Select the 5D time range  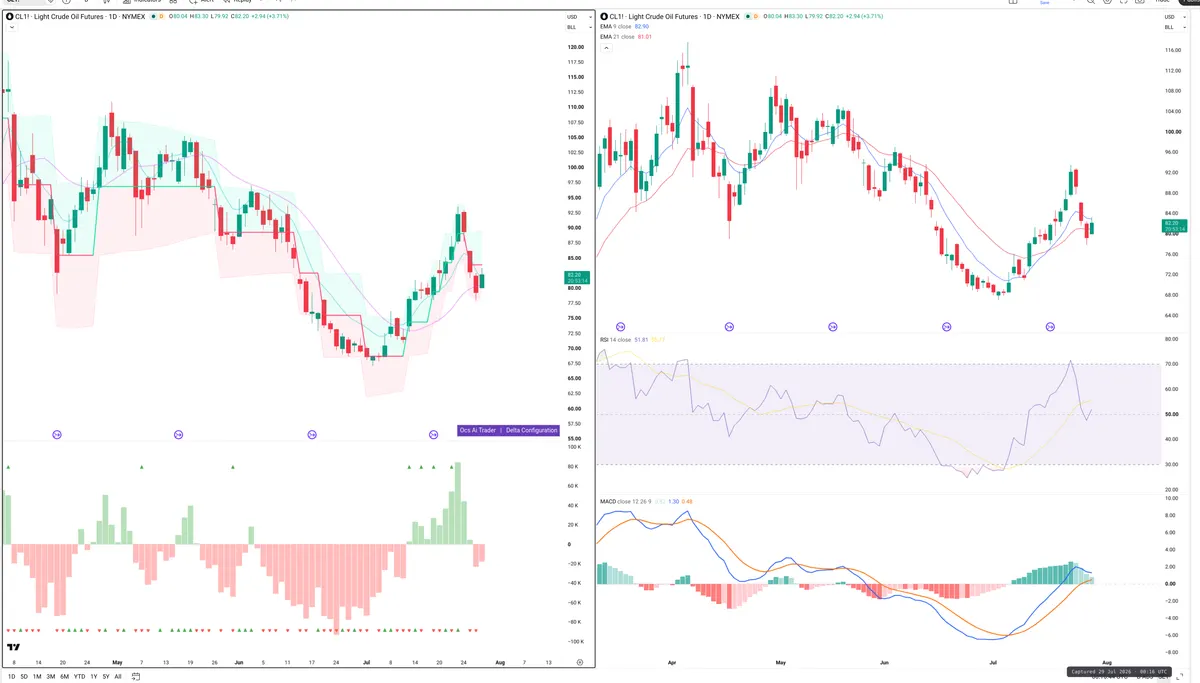point(24,676)
